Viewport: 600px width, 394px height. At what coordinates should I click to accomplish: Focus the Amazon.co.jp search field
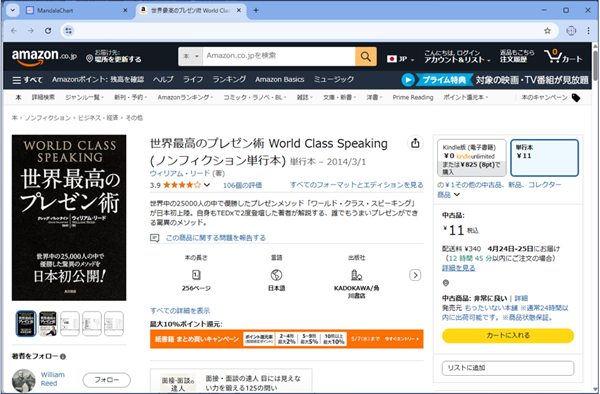[x=279, y=56]
